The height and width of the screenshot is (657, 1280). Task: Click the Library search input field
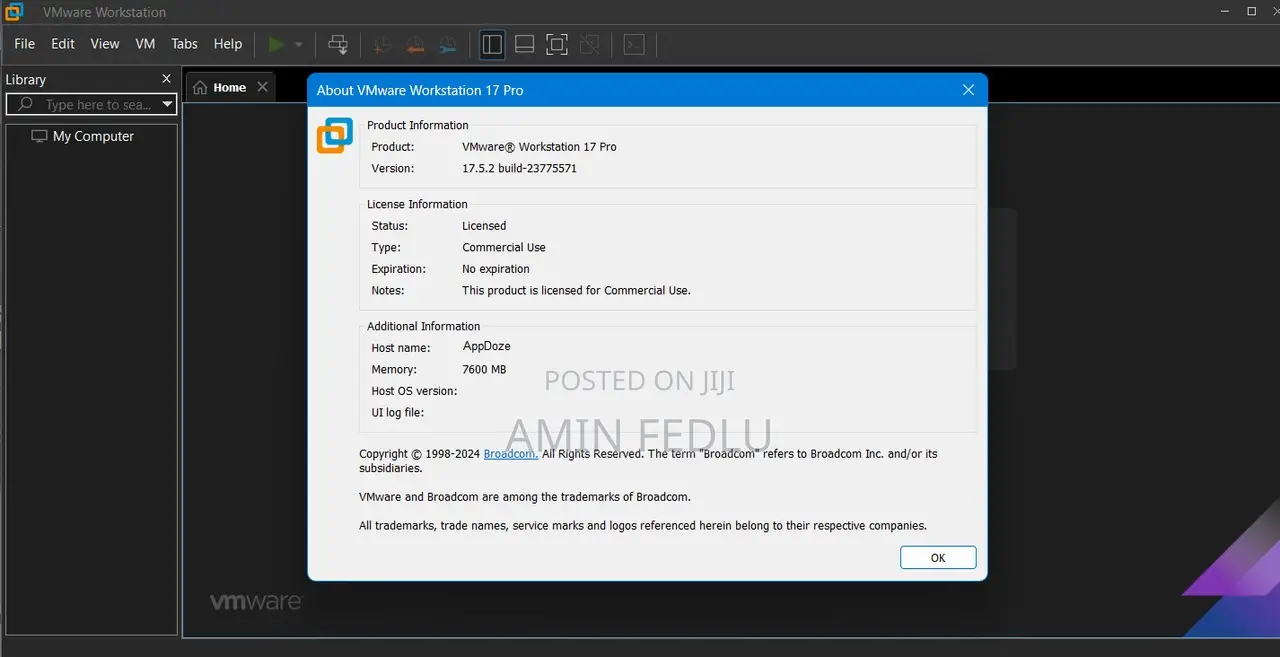point(90,104)
